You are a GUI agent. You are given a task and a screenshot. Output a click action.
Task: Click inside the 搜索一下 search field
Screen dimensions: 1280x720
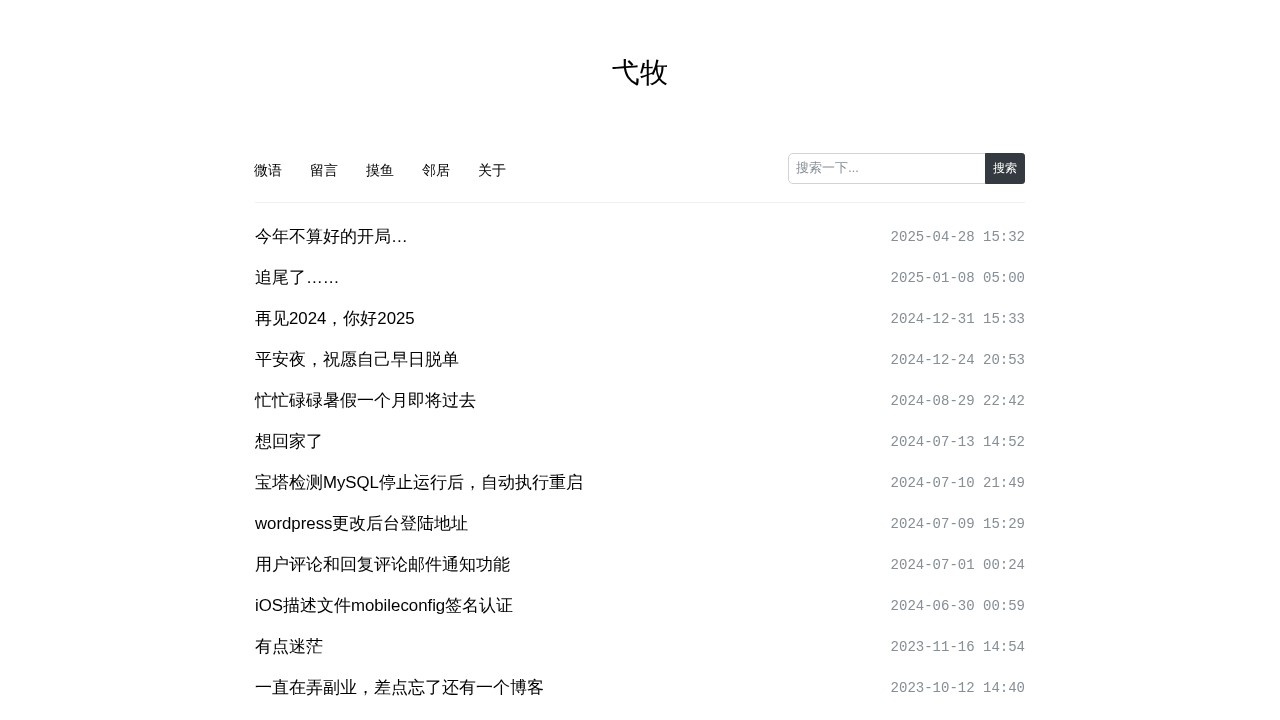886,168
